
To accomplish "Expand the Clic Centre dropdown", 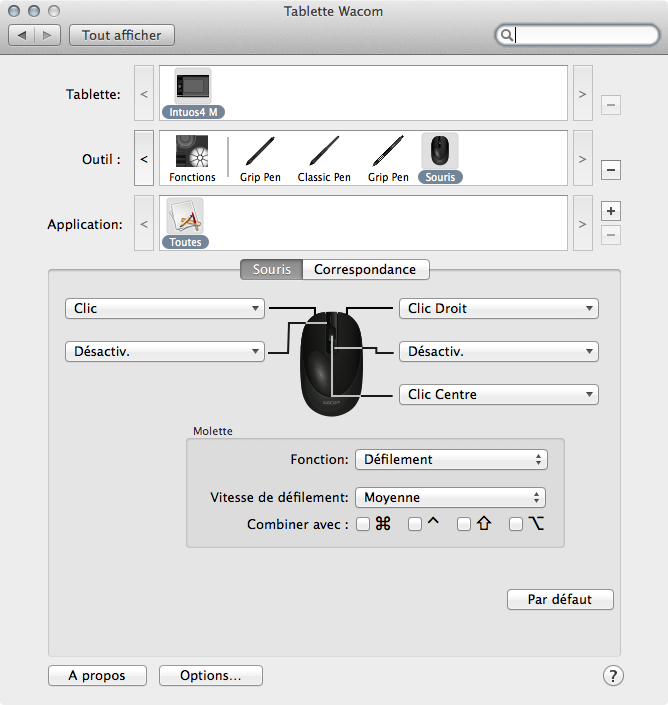I will (498, 395).
